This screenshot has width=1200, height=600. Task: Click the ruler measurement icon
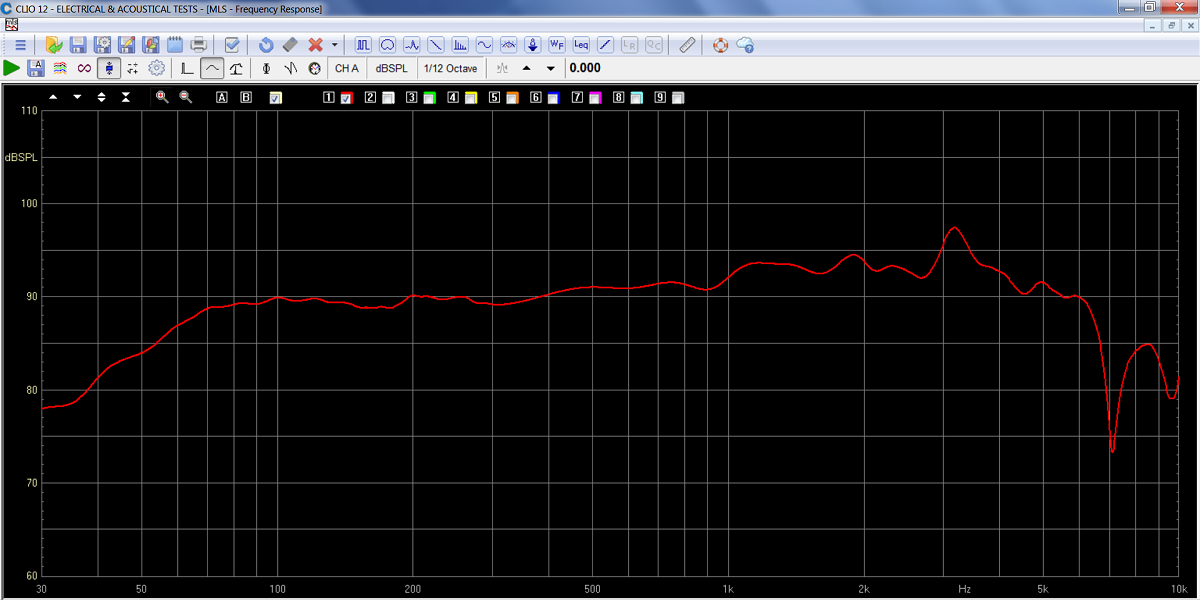tap(687, 45)
